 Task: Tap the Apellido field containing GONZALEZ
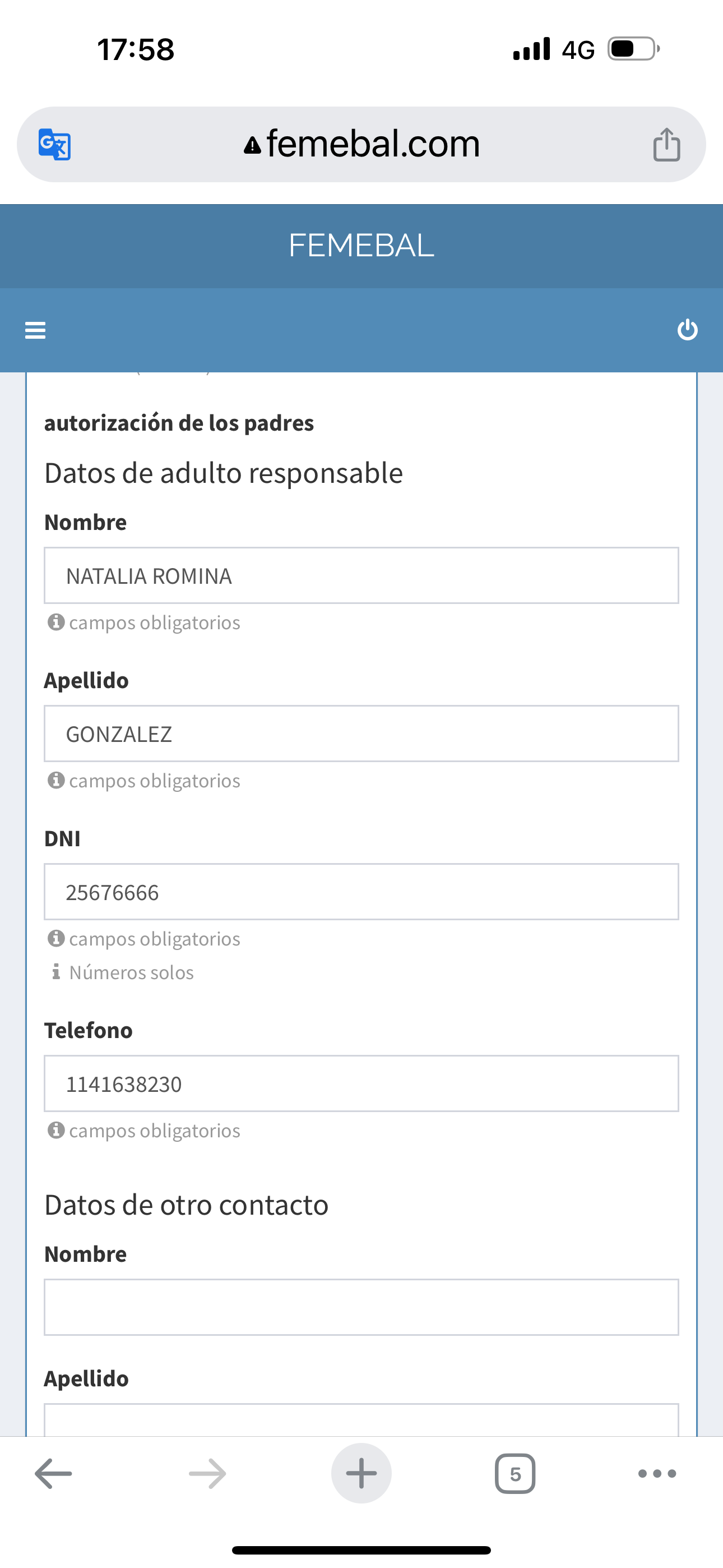[x=361, y=734]
